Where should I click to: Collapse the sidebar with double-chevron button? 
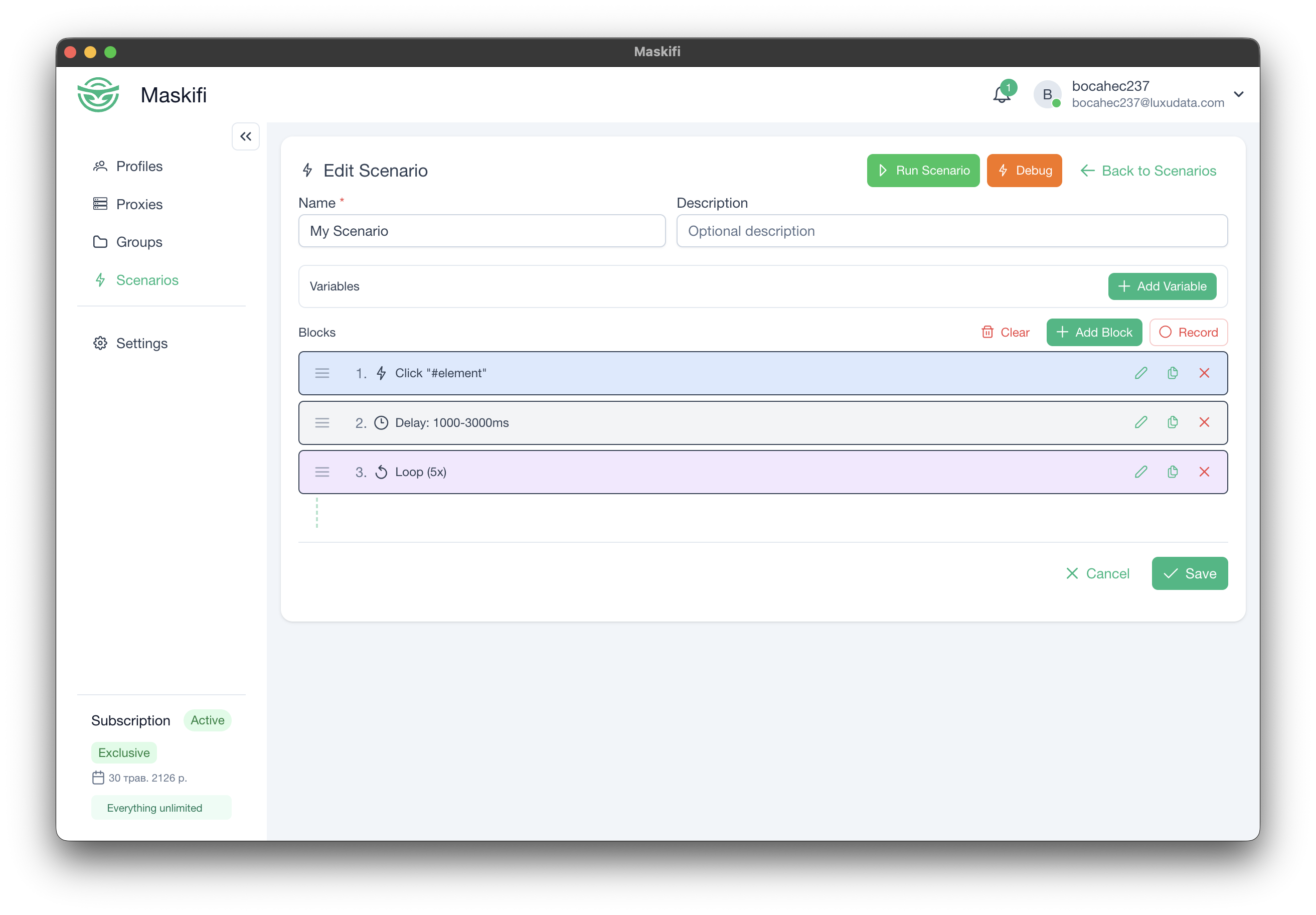coord(246,136)
